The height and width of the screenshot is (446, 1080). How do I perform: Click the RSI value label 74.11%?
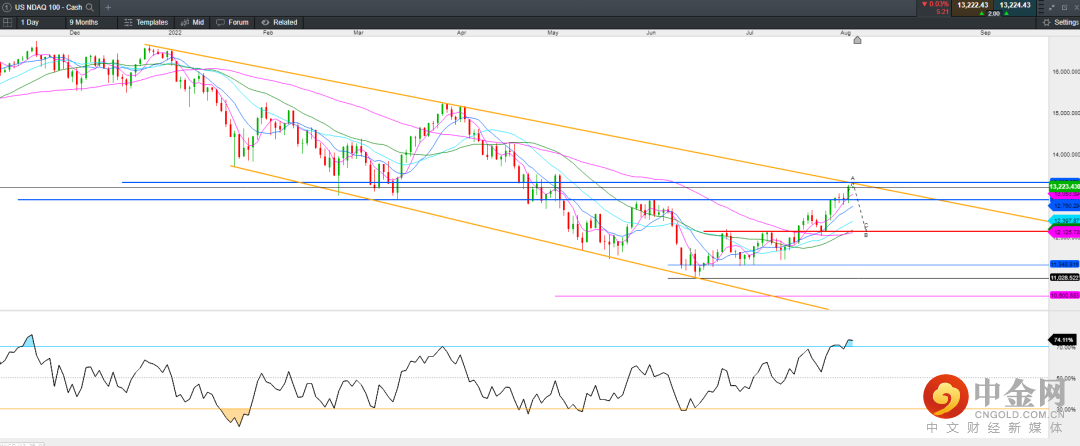pos(1062,340)
